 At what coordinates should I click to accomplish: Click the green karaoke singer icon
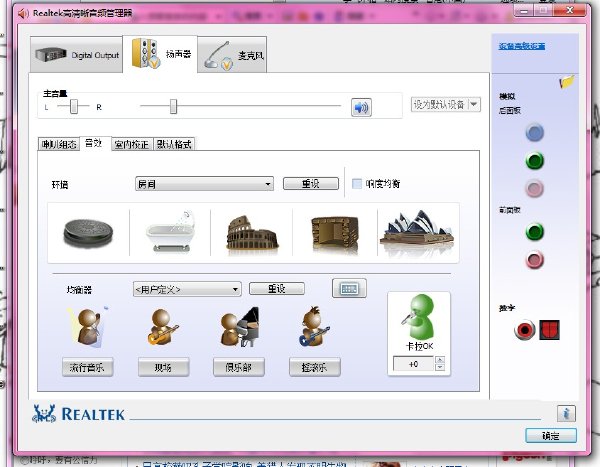(419, 316)
